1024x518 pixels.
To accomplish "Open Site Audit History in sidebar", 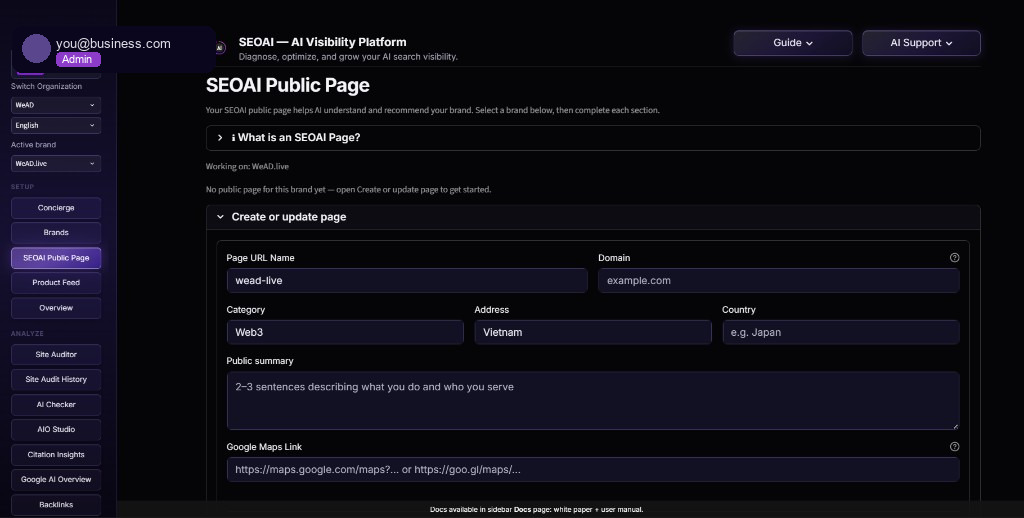I will (x=56, y=380).
